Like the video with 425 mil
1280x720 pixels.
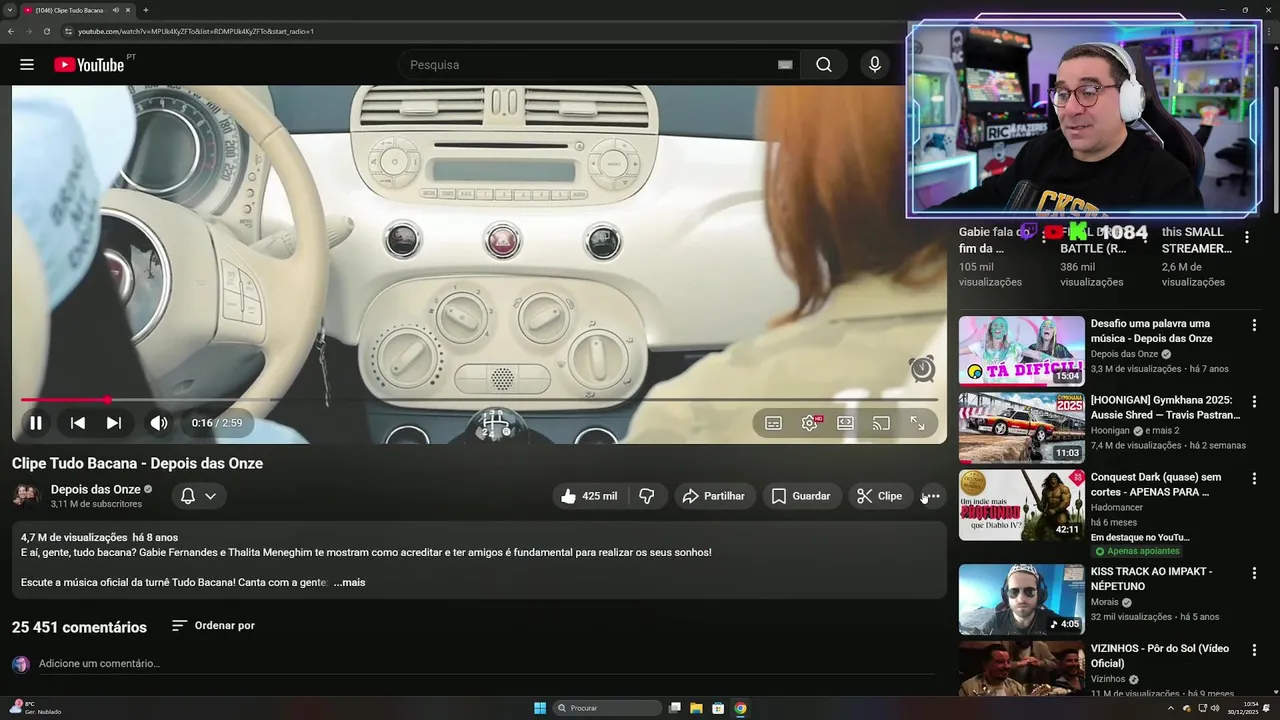[x=589, y=496]
